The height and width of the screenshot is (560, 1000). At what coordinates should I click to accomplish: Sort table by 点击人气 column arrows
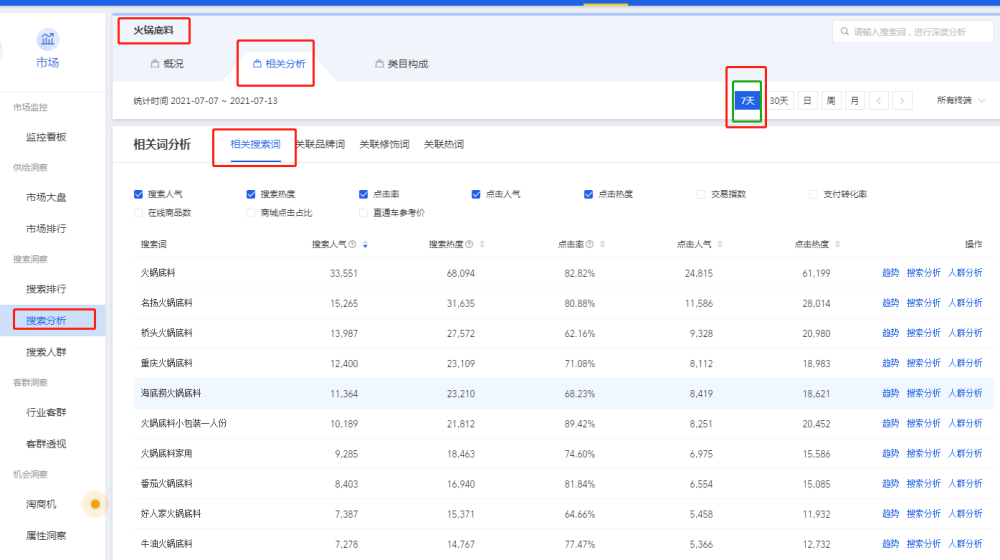[x=719, y=244]
